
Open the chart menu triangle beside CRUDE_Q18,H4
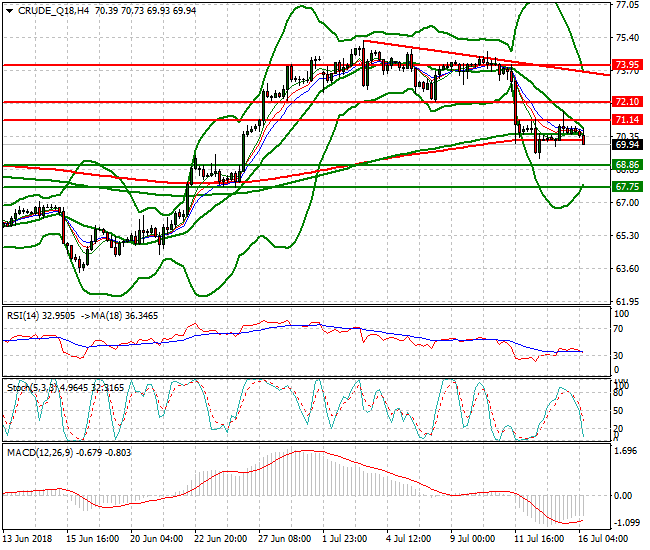10,11
